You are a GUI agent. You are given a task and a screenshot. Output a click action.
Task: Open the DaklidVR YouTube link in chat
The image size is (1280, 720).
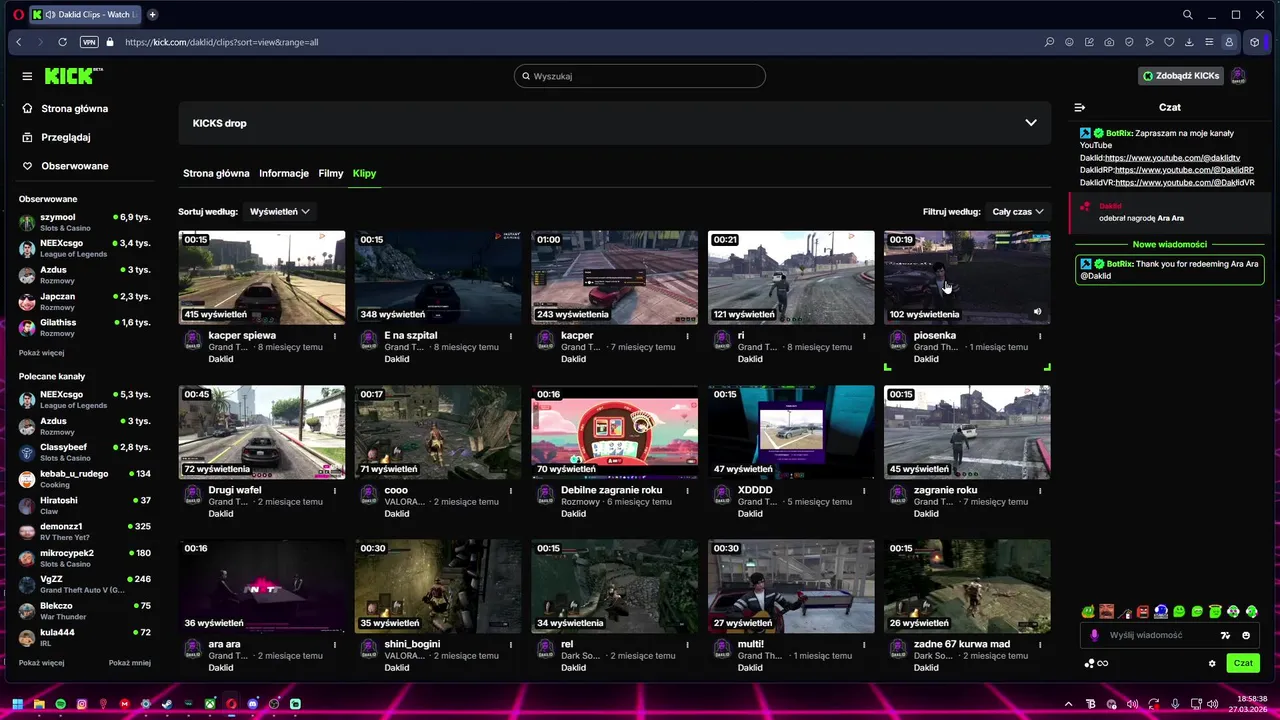pos(1185,183)
